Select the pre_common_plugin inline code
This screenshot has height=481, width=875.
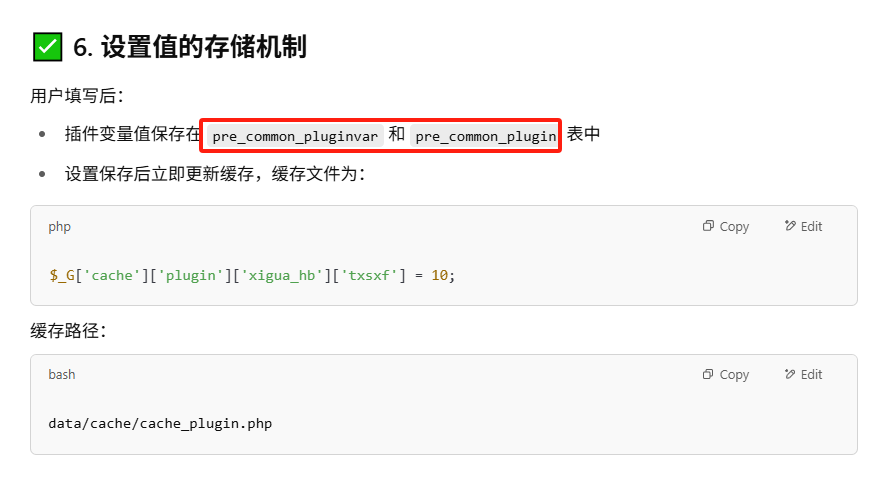tap(485, 136)
